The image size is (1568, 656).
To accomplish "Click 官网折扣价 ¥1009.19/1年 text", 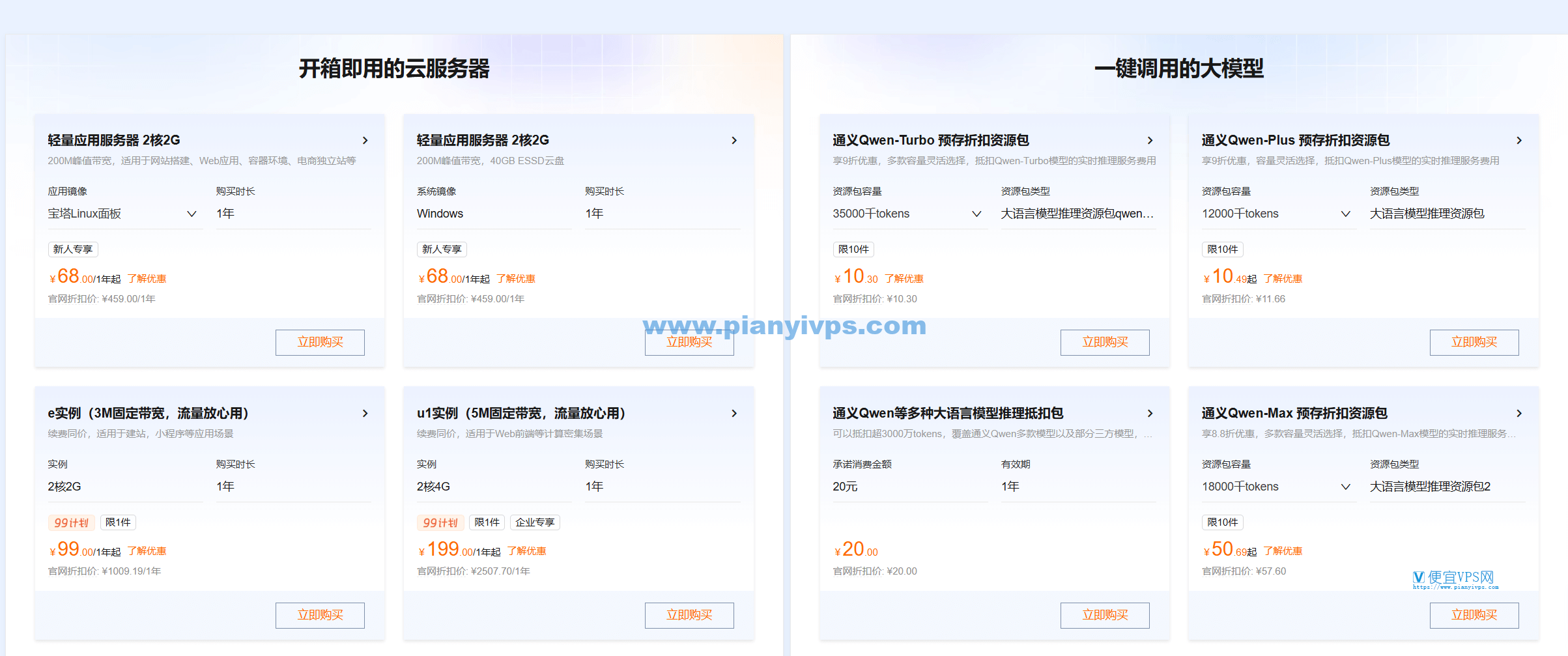I will pos(104,571).
